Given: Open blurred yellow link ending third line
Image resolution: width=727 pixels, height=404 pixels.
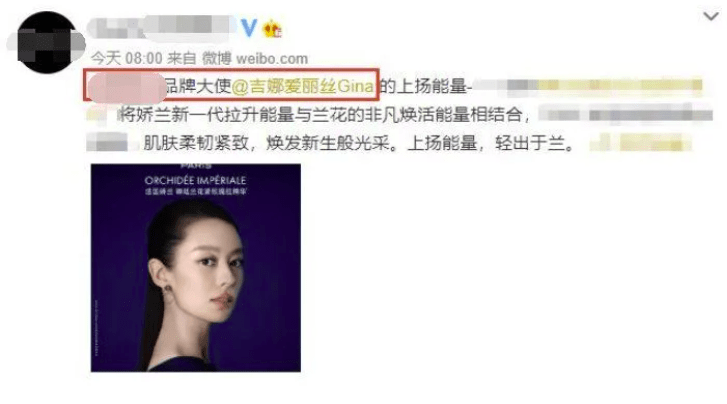Looking at the screenshot, I should 640,143.
